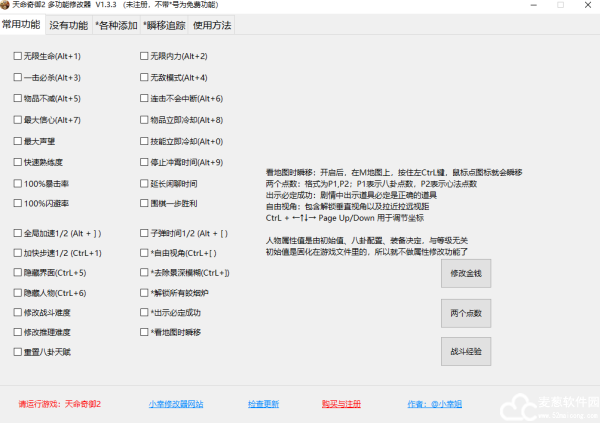Toggle 无限内力(Alt+2) checkbox

point(144,56)
